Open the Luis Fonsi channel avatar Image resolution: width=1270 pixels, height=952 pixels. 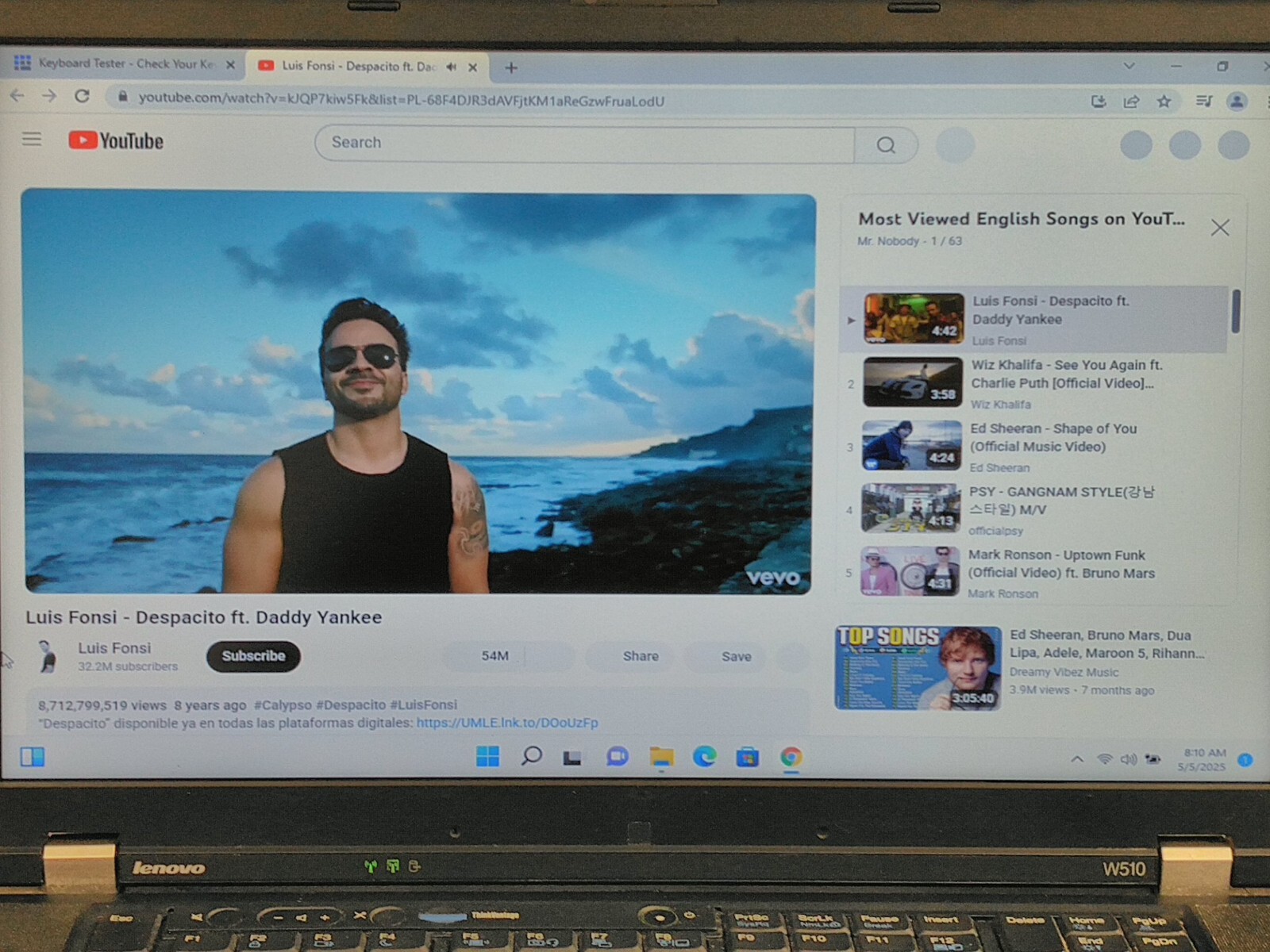(x=48, y=656)
